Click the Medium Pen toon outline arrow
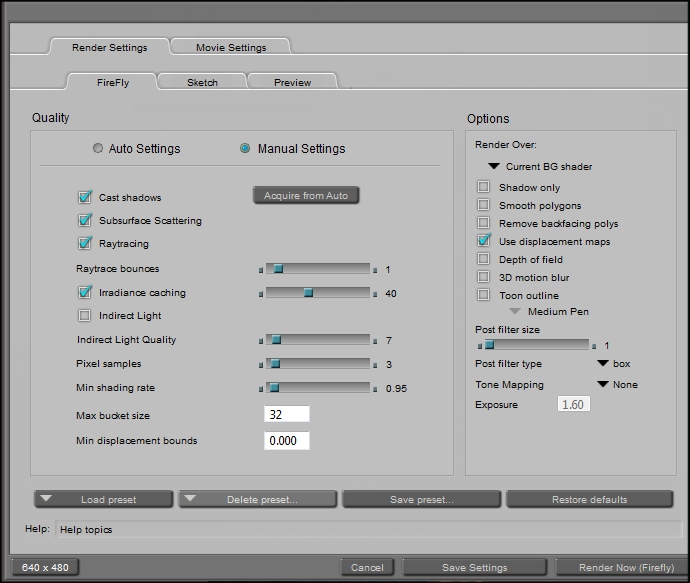 coord(515,312)
